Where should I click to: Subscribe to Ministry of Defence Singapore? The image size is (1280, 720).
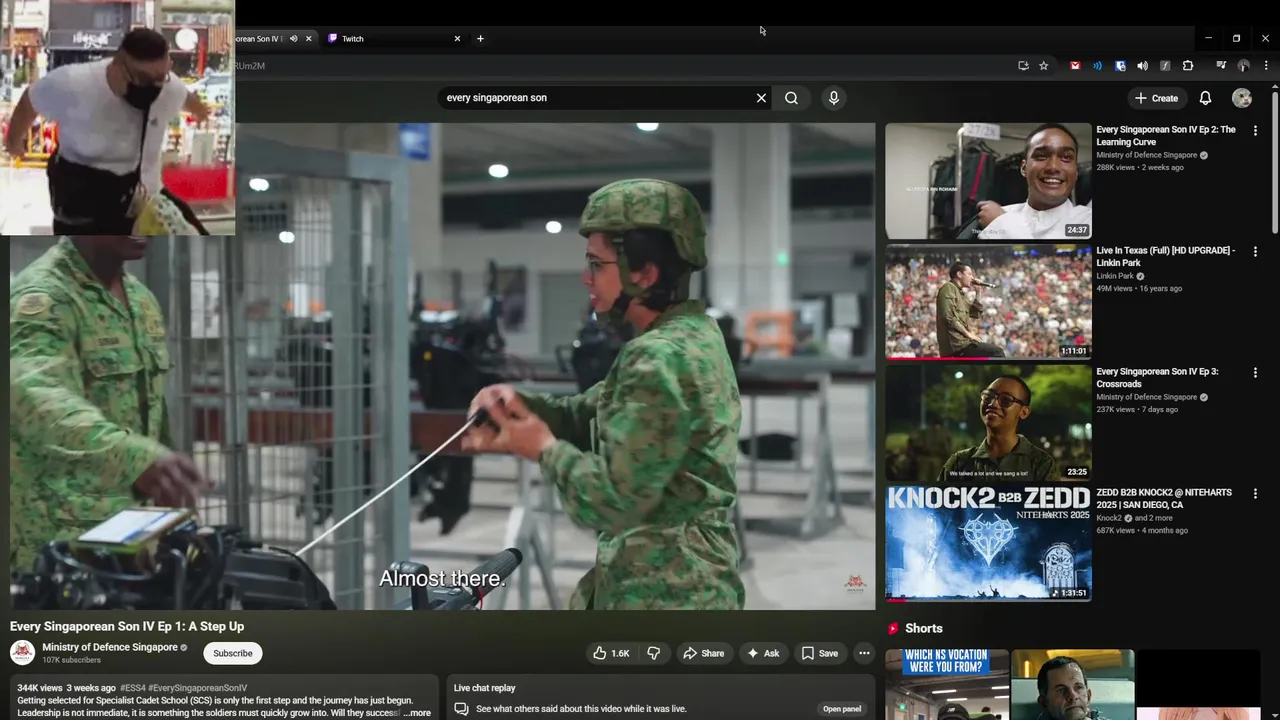[232, 653]
